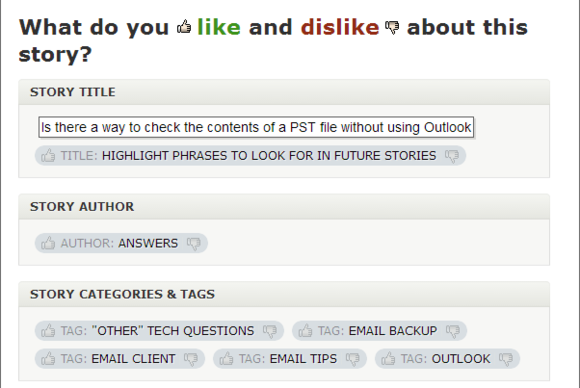The image size is (580, 388).
Task: Click inside the story title text field
Action: [256, 127]
